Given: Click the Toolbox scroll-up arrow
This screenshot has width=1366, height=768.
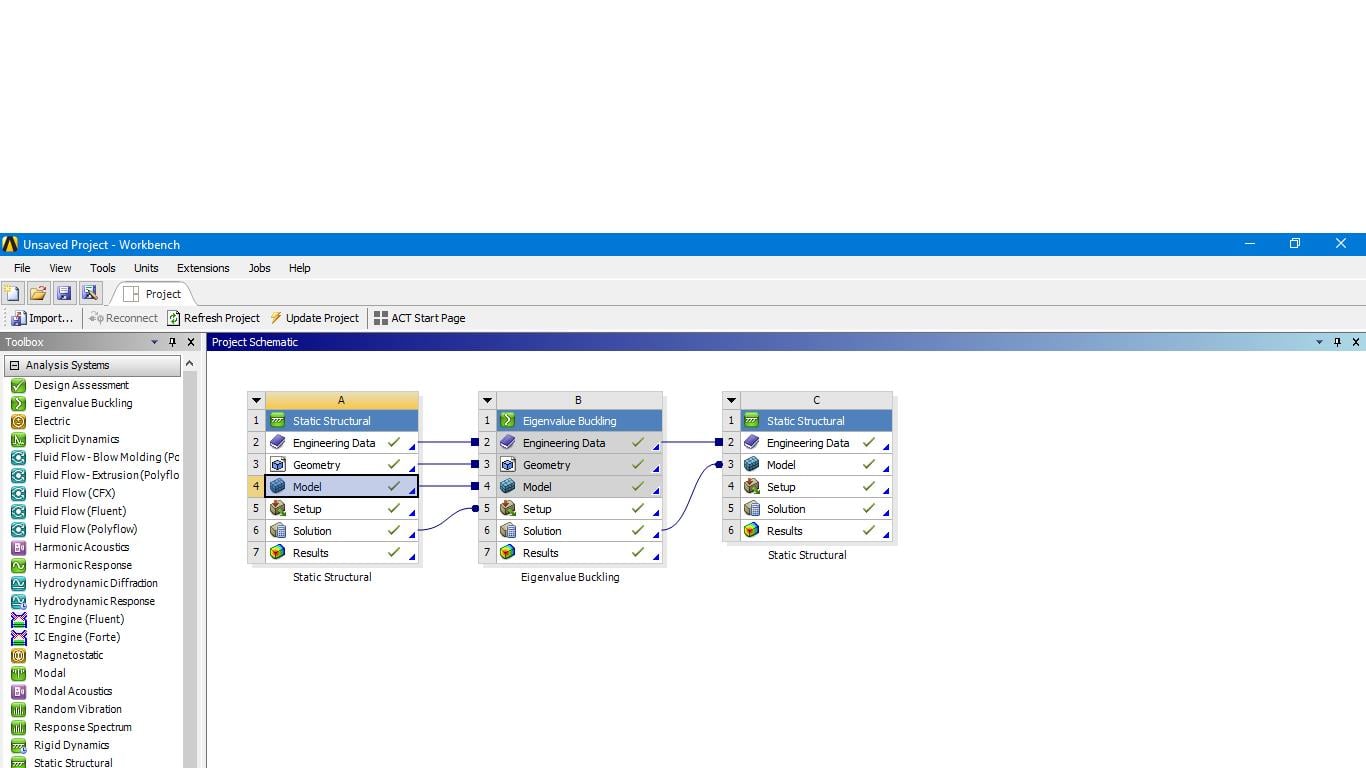Looking at the screenshot, I should coord(190,365).
